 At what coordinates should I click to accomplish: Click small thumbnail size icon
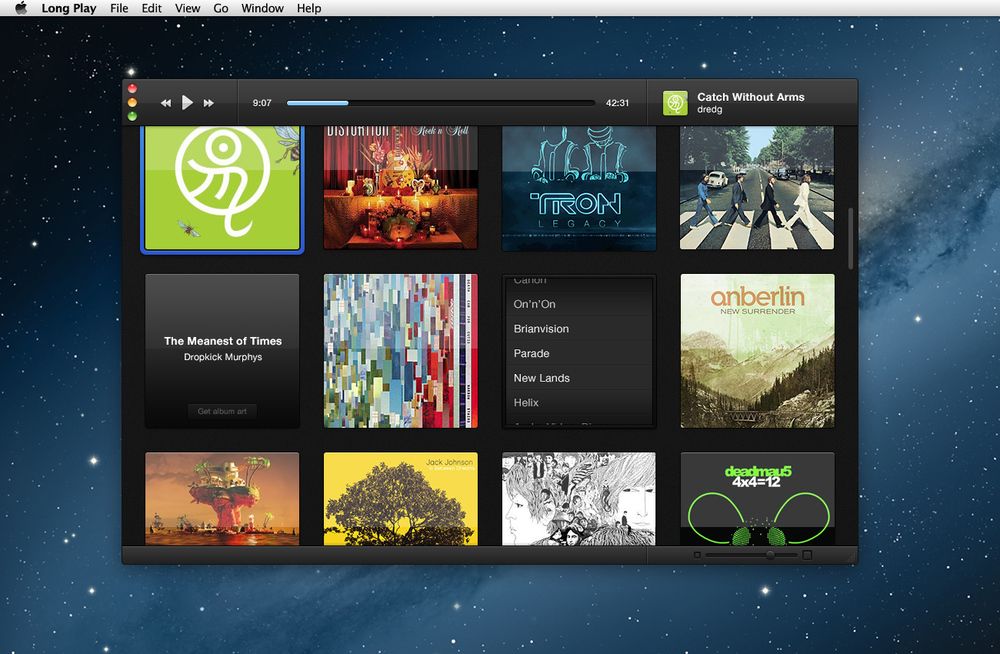(697, 555)
